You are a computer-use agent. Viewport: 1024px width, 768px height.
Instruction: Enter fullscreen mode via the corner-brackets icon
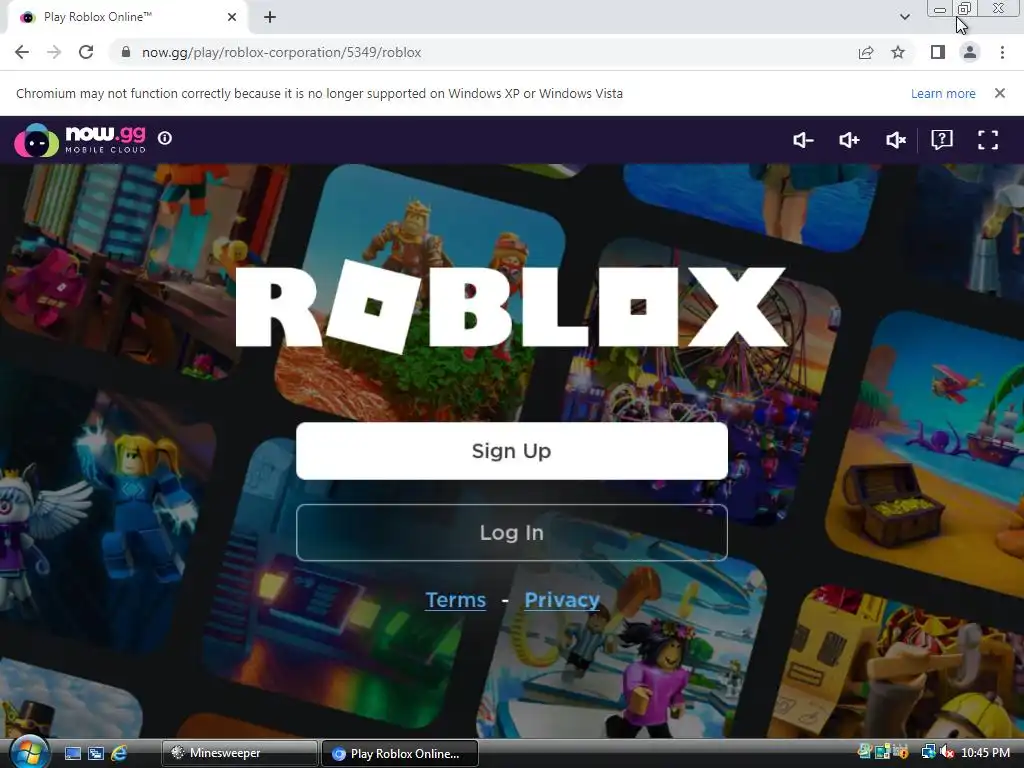pos(987,140)
